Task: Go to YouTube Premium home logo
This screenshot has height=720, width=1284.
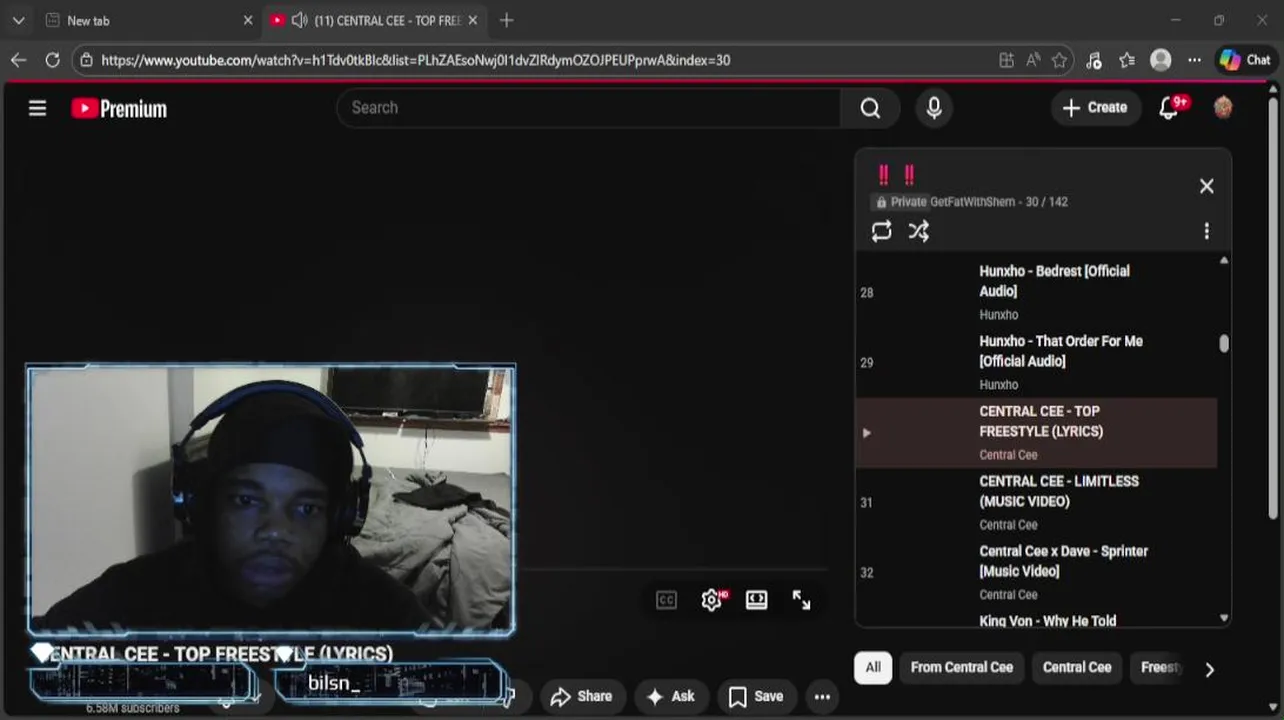Action: (x=119, y=109)
